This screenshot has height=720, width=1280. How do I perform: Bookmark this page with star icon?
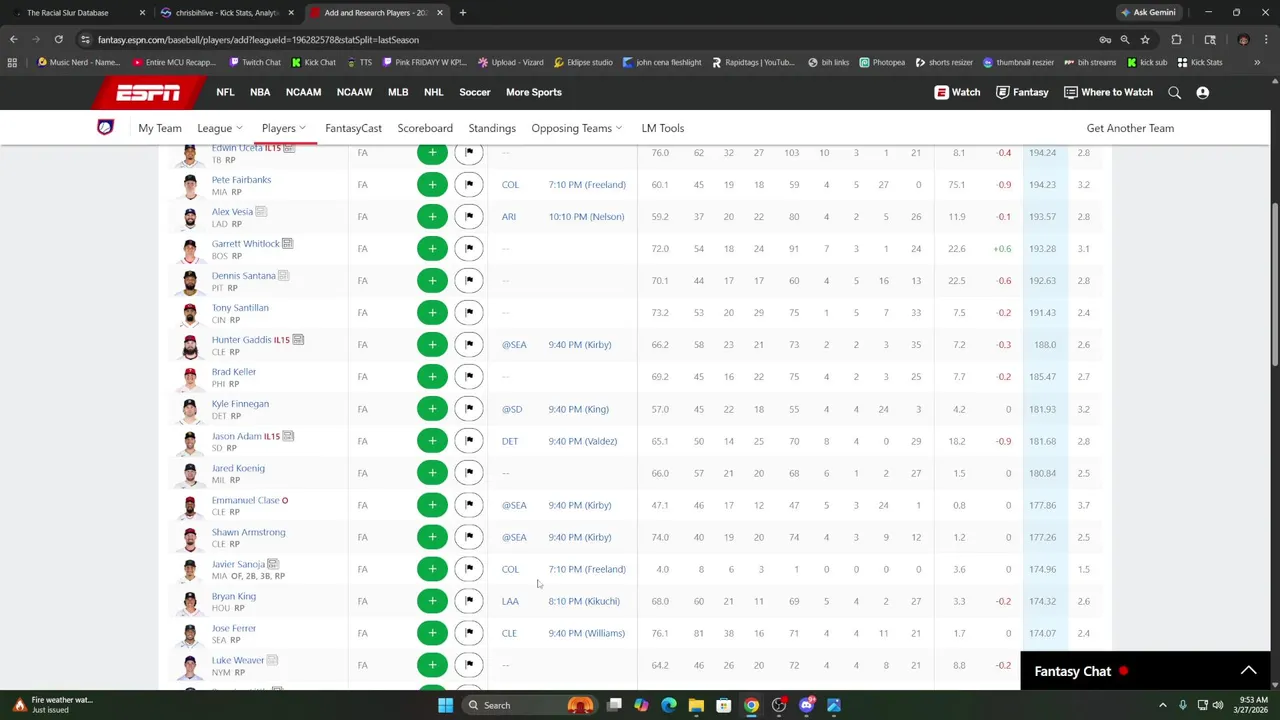(1145, 40)
